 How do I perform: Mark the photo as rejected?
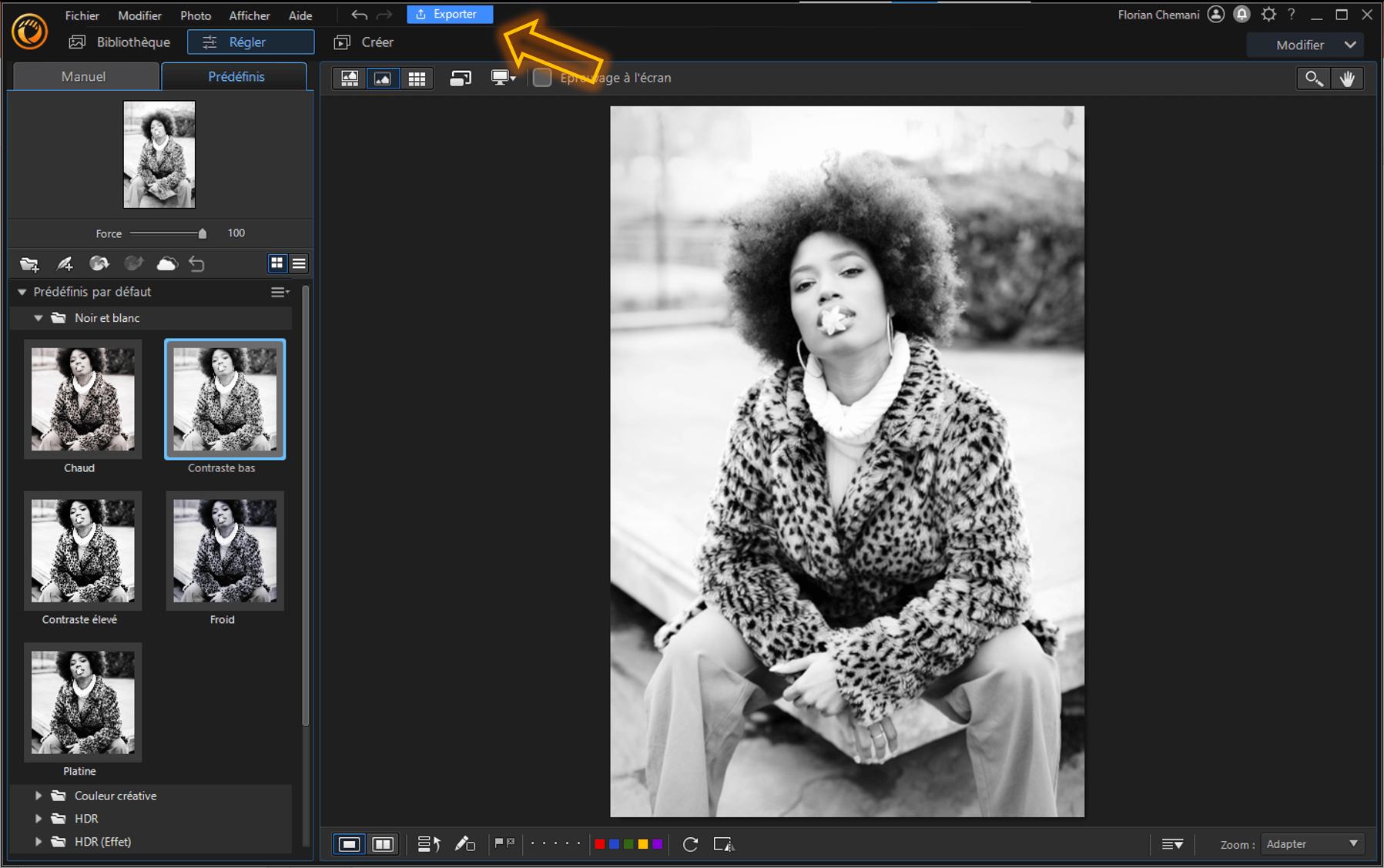[x=511, y=843]
